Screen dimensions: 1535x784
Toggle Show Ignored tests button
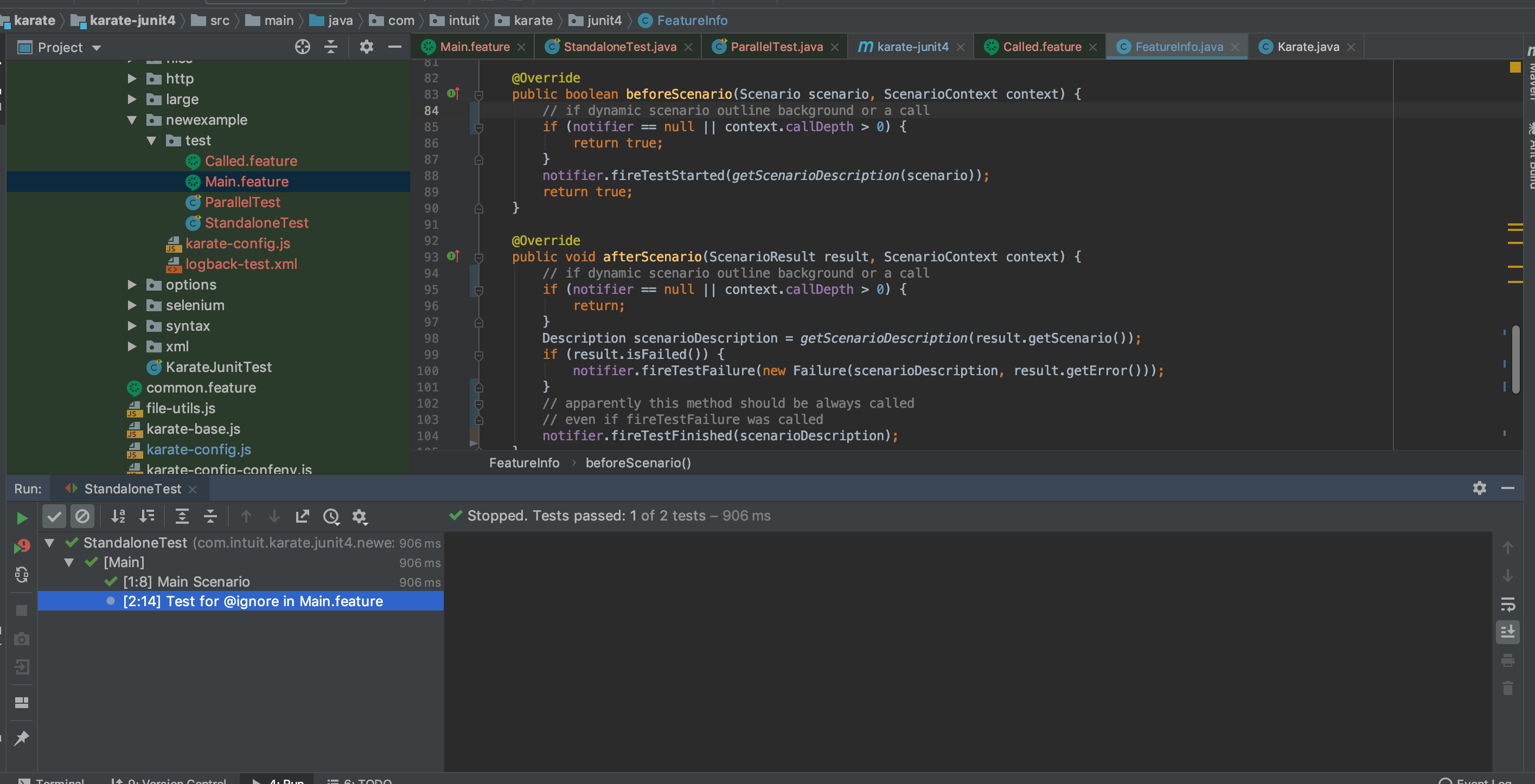point(82,516)
